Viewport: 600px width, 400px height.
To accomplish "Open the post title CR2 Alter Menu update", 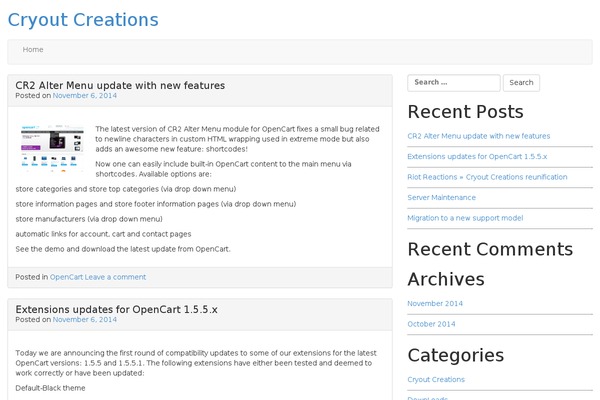I will tap(120, 85).
